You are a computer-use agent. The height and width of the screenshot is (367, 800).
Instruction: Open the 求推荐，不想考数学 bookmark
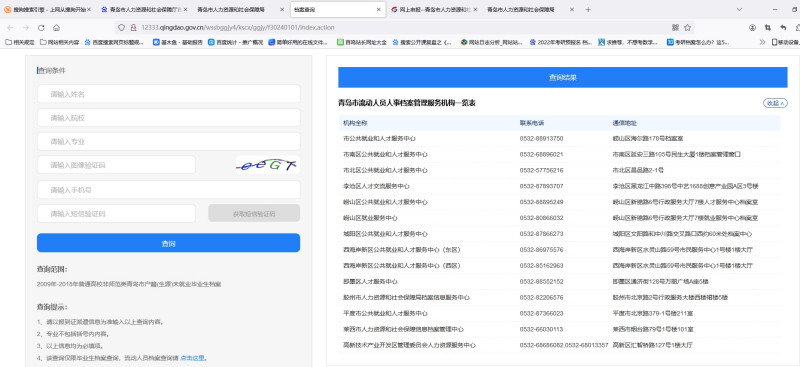pyautogui.click(x=628, y=42)
